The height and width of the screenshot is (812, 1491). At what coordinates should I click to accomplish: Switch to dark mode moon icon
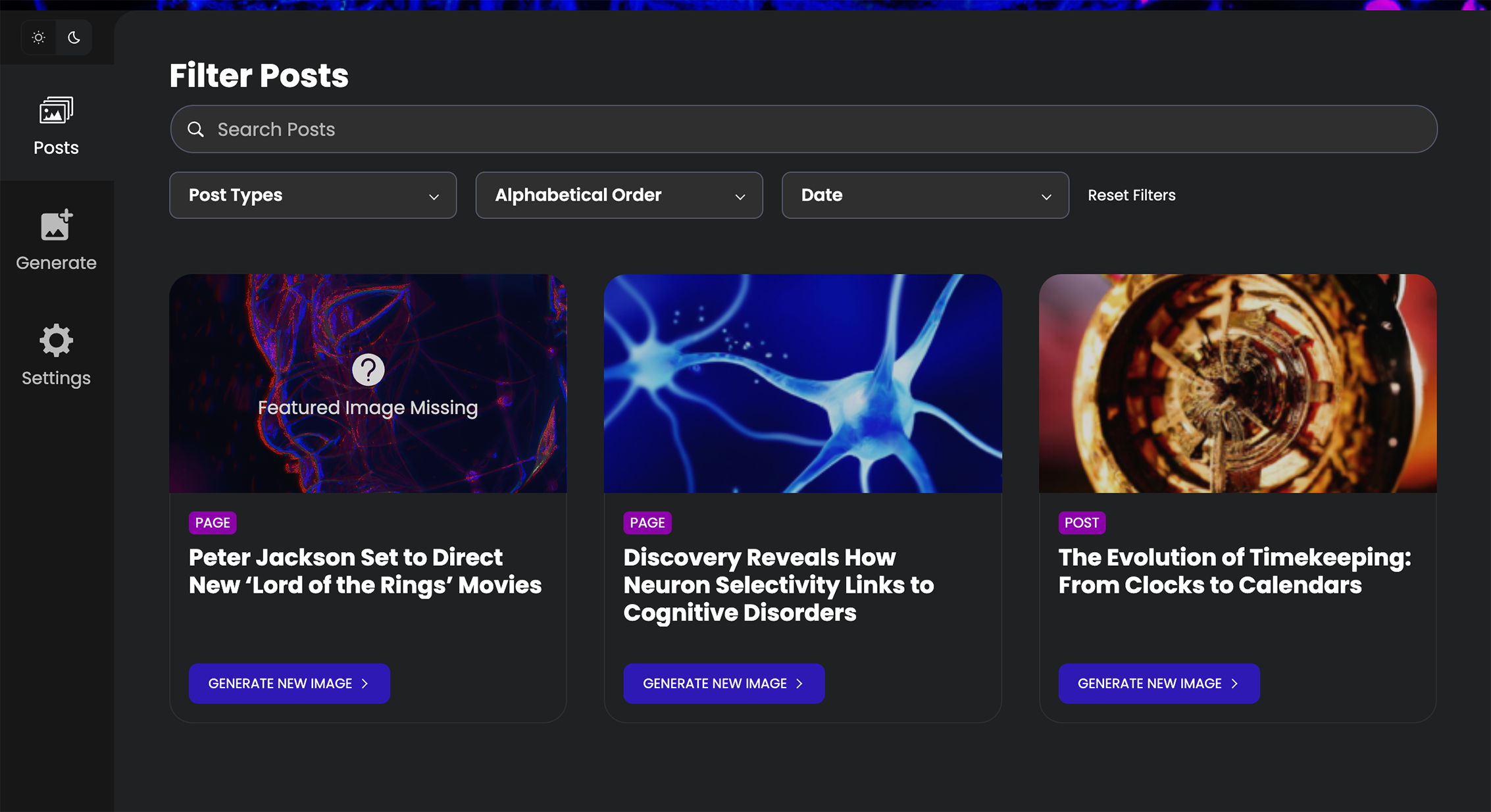tap(74, 38)
